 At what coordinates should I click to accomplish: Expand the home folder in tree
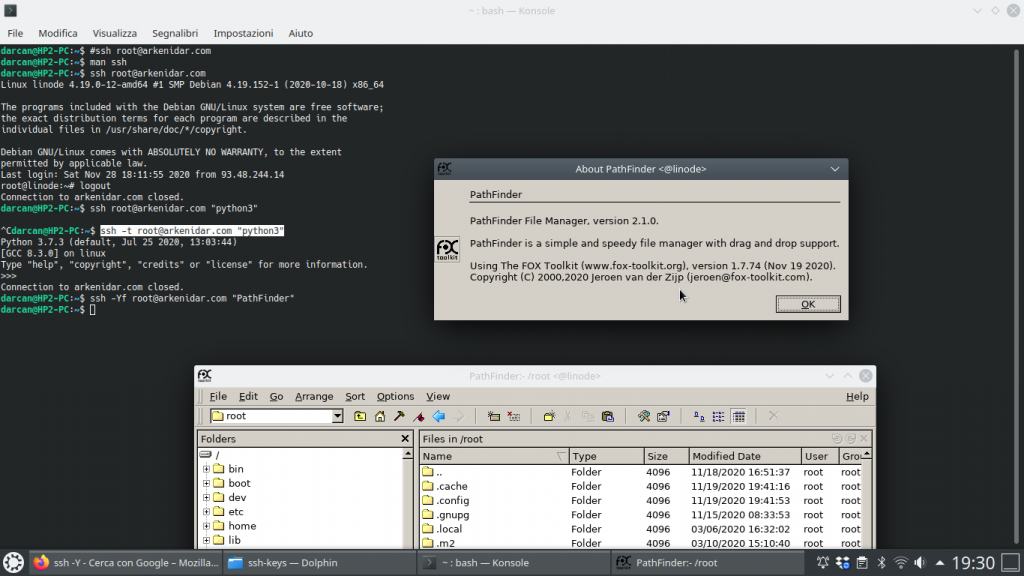click(x=206, y=526)
